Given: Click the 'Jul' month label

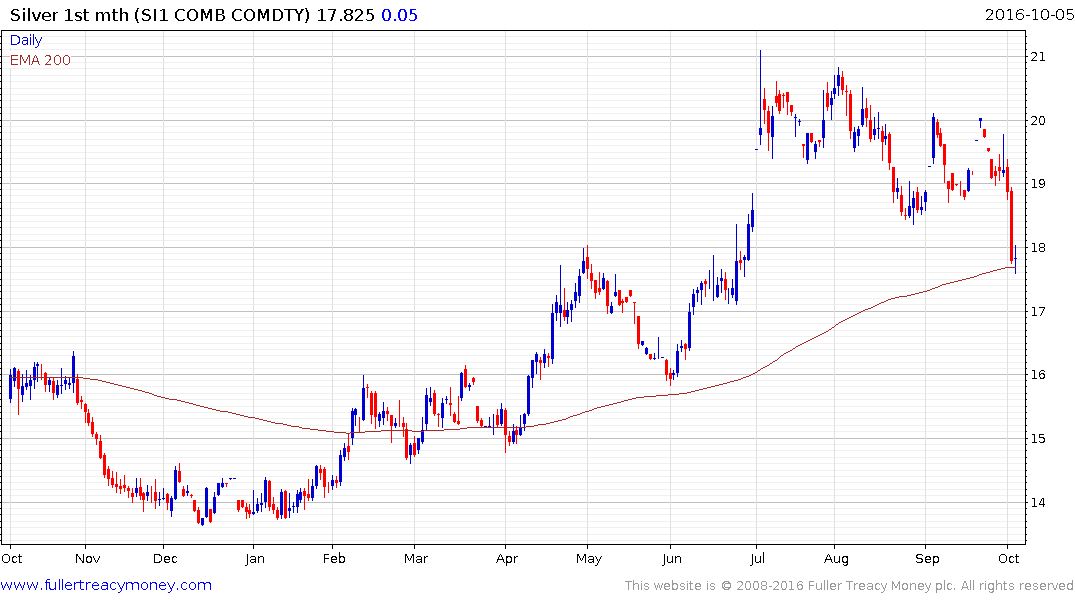Looking at the screenshot, I should coord(757,558).
